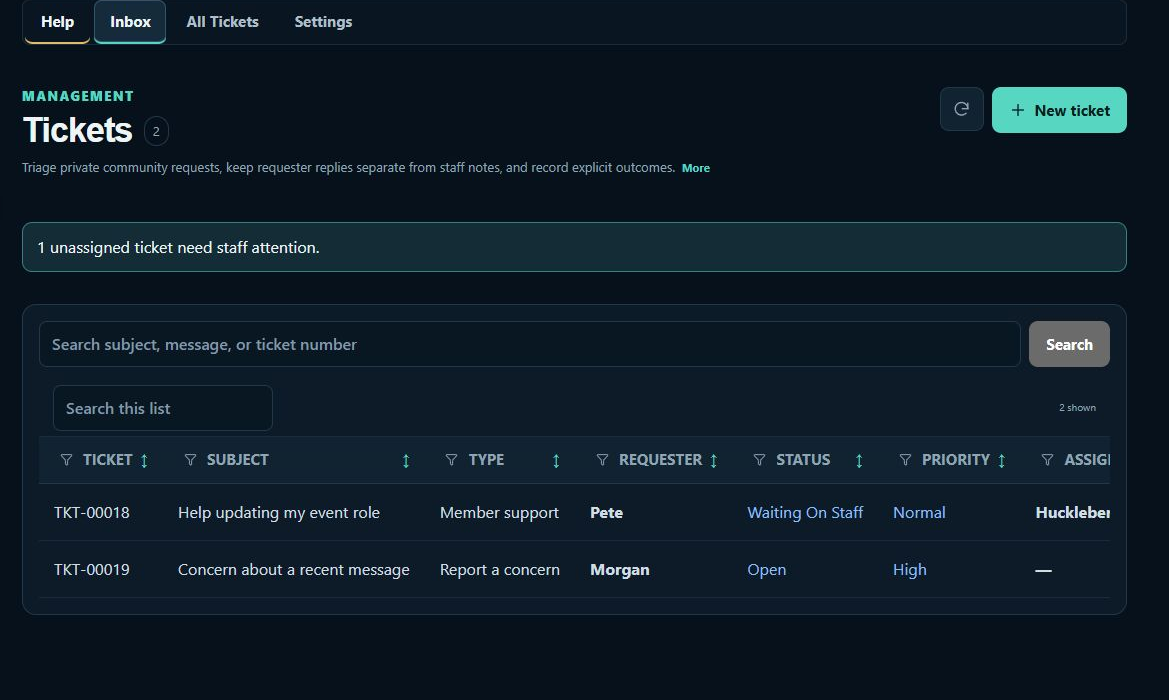Open the All Tickets tab
Screen dimensions: 1169x700
click(x=222, y=22)
